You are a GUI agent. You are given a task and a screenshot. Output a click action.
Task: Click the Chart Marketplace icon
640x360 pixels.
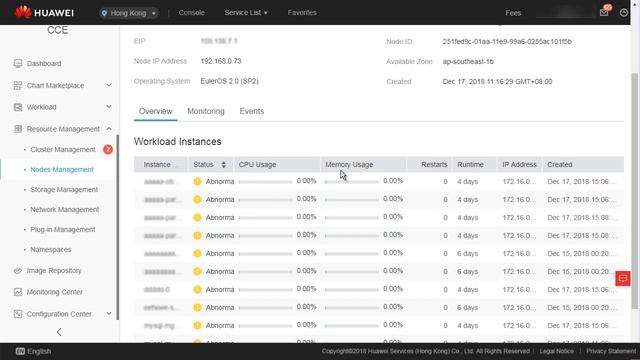click(18, 85)
